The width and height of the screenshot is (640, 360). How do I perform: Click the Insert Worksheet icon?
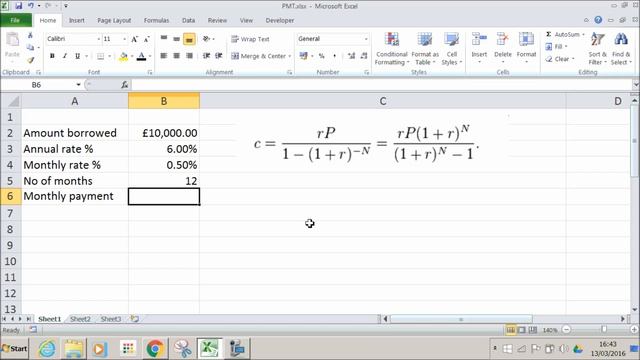tap(135, 319)
